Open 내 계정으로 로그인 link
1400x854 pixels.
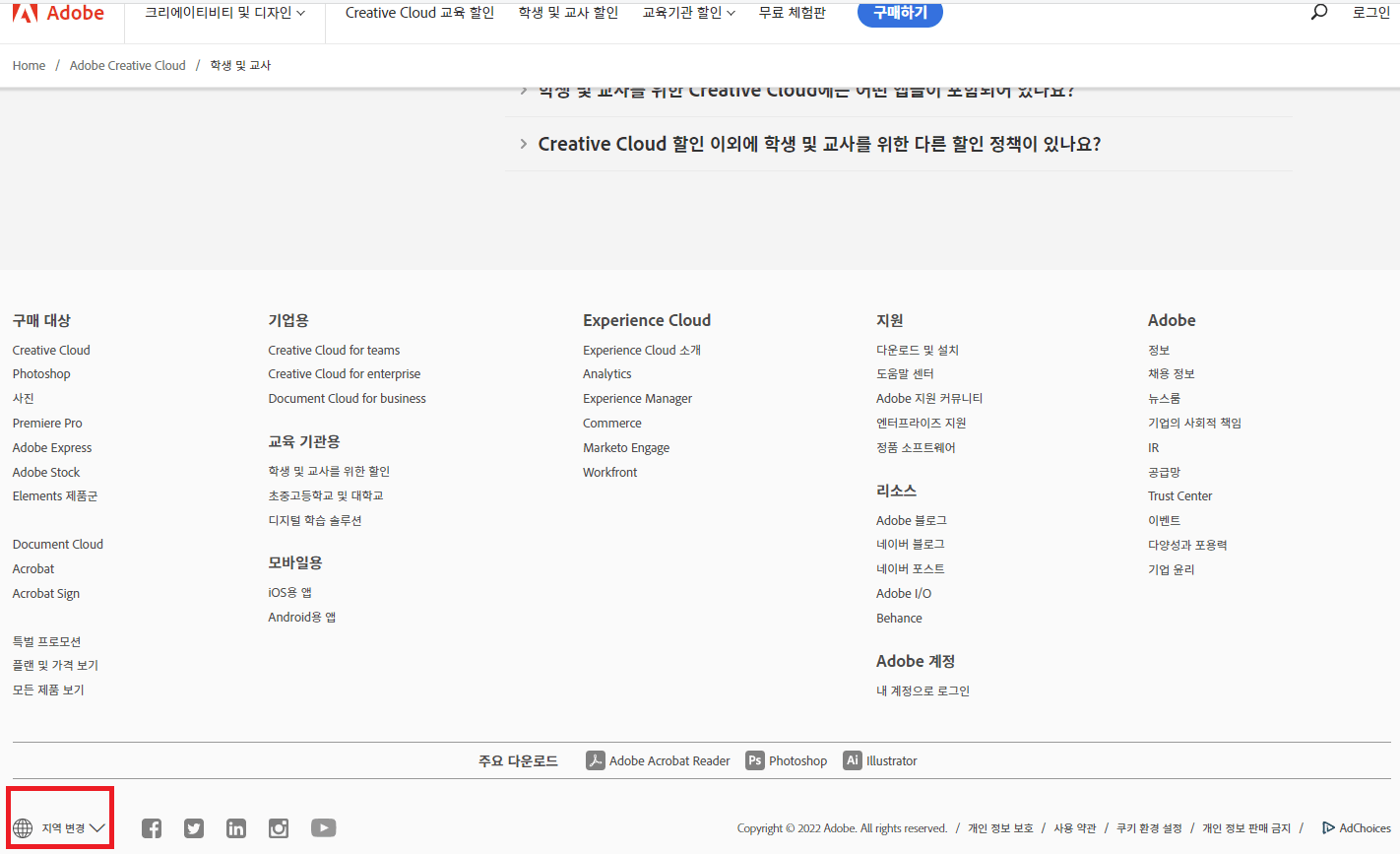click(923, 691)
